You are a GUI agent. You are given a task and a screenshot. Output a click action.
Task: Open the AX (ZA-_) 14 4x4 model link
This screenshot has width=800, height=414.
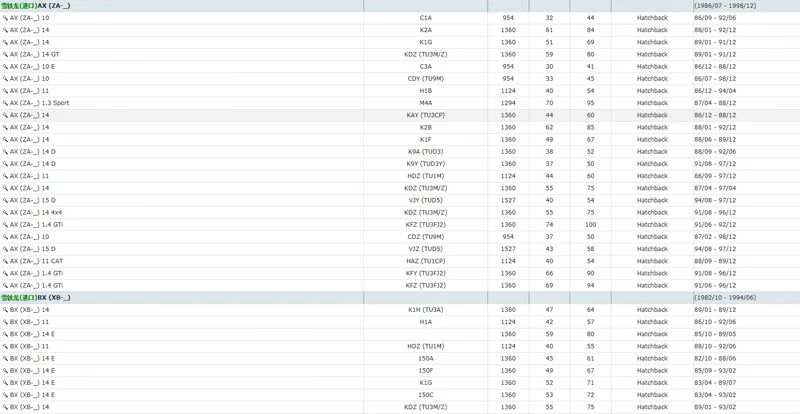coord(36,212)
